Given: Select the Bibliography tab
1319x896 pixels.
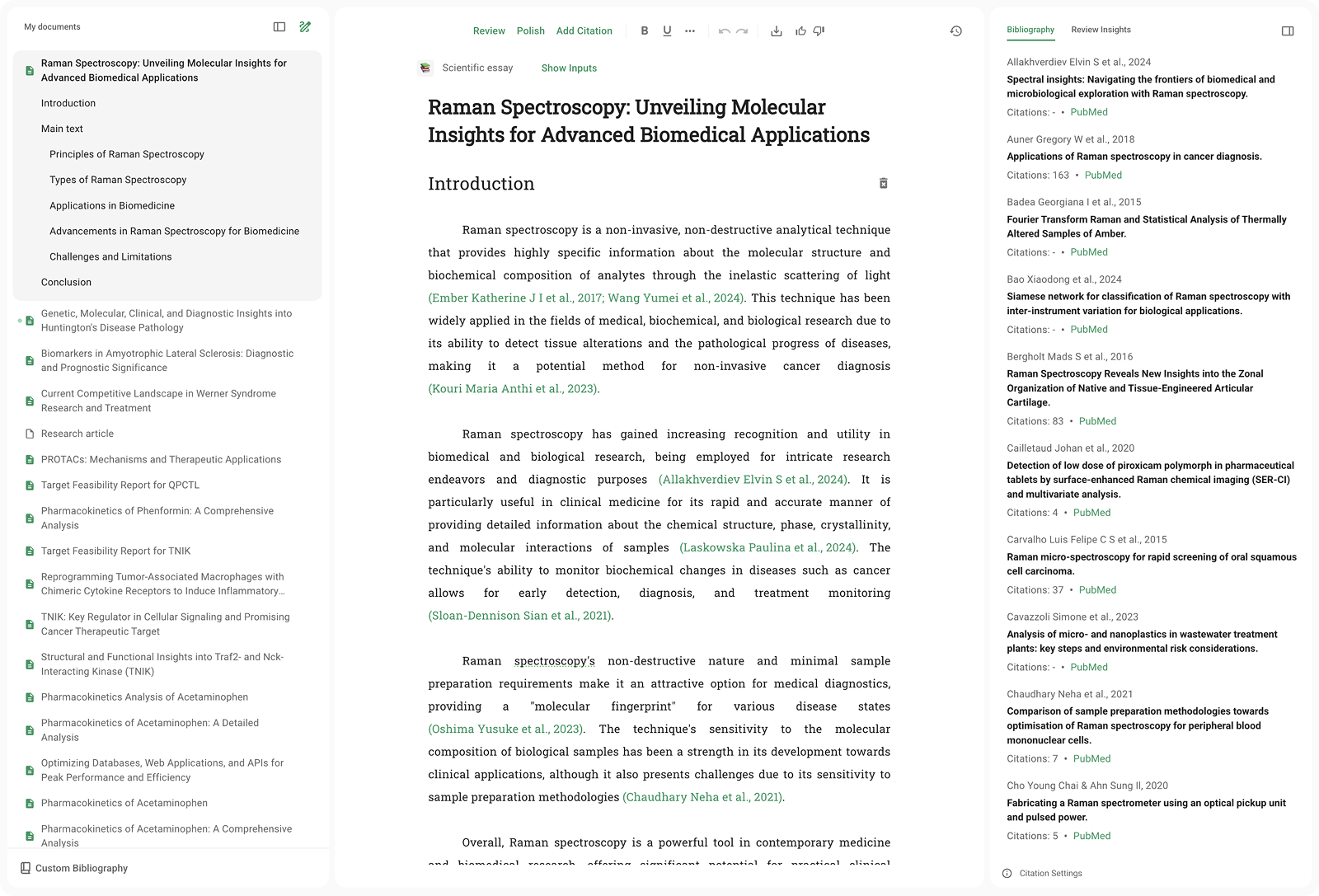Looking at the screenshot, I should [1030, 30].
